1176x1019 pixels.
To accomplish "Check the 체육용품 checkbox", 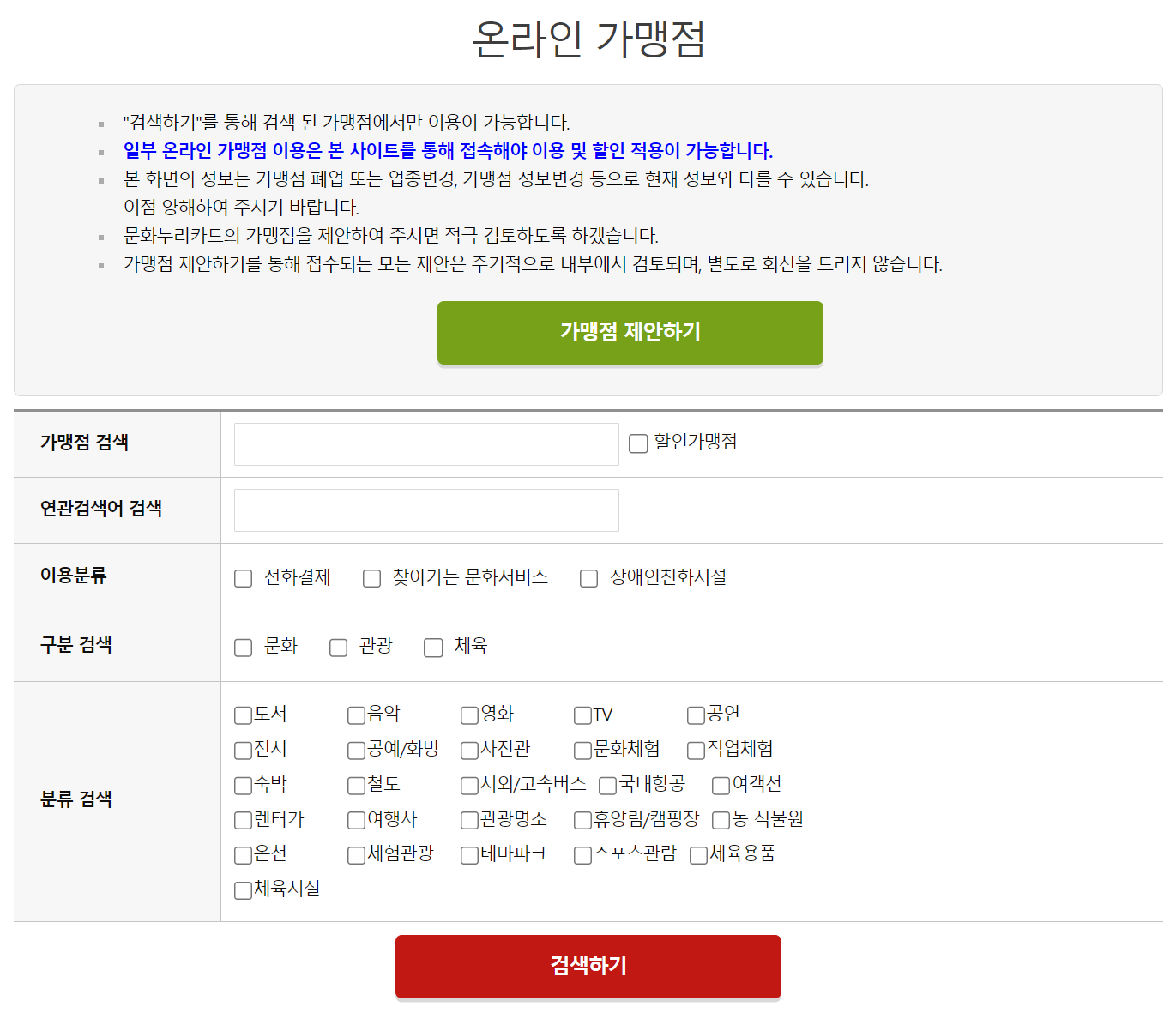I will 698,855.
